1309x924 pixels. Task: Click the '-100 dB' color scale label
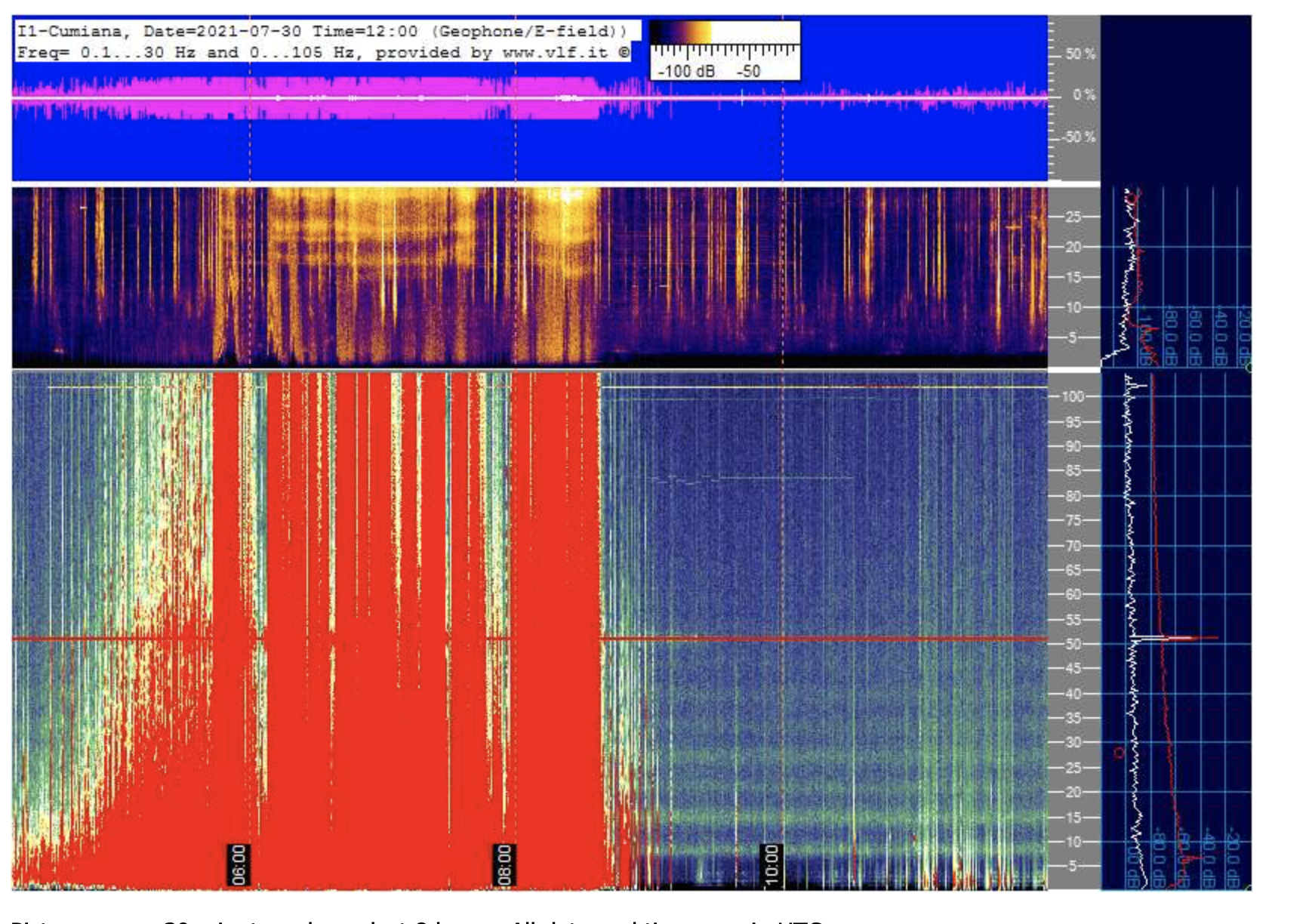685,71
